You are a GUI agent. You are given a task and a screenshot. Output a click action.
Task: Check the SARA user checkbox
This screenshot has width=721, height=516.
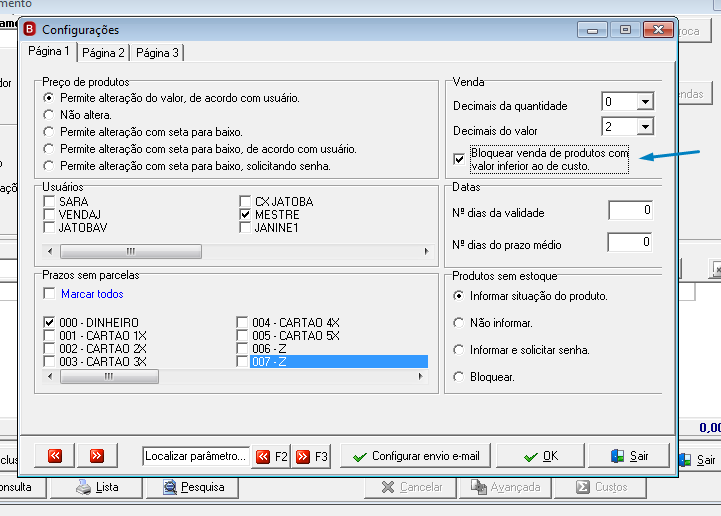(49, 201)
